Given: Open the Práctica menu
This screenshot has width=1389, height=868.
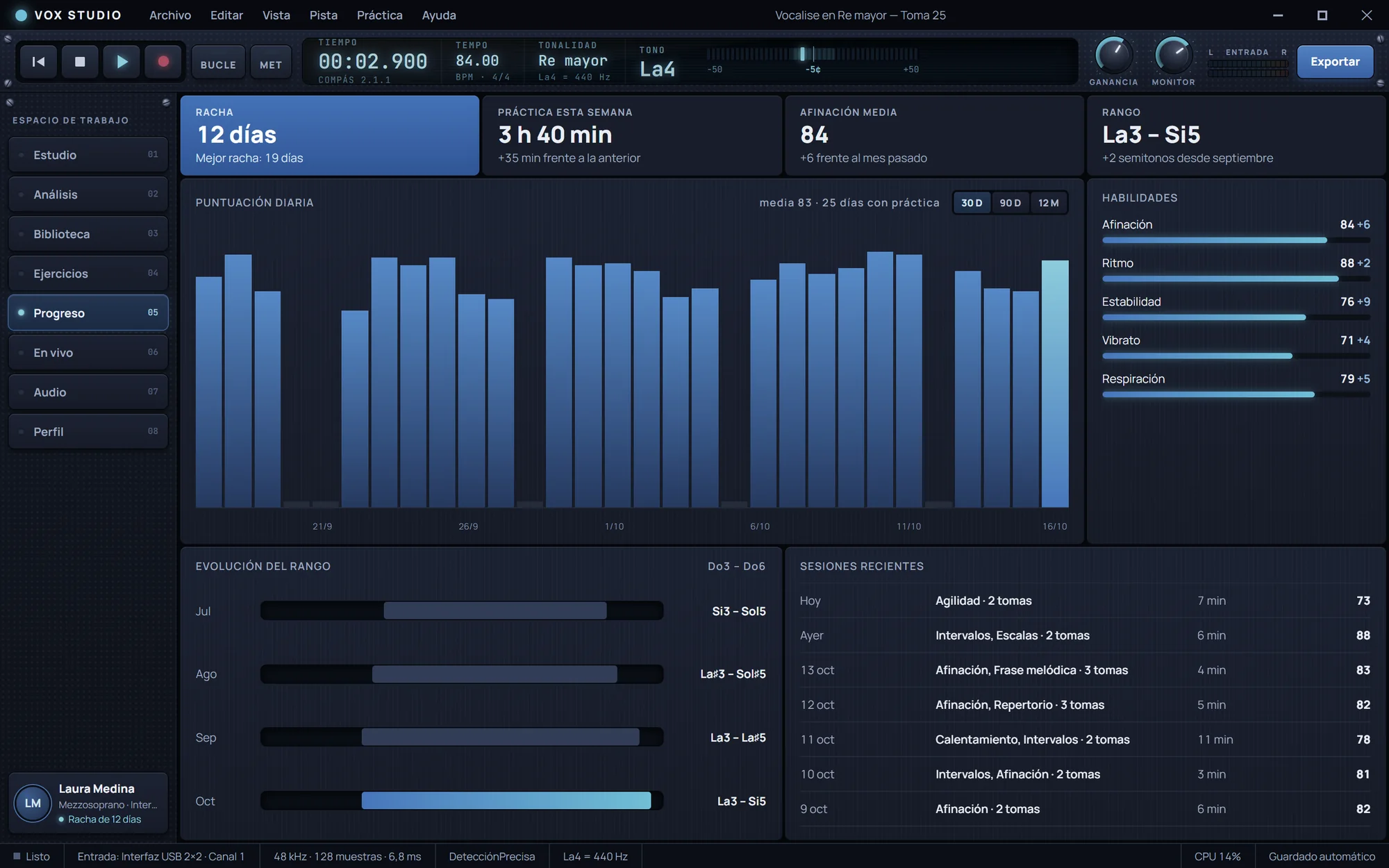Looking at the screenshot, I should pyautogui.click(x=379, y=15).
